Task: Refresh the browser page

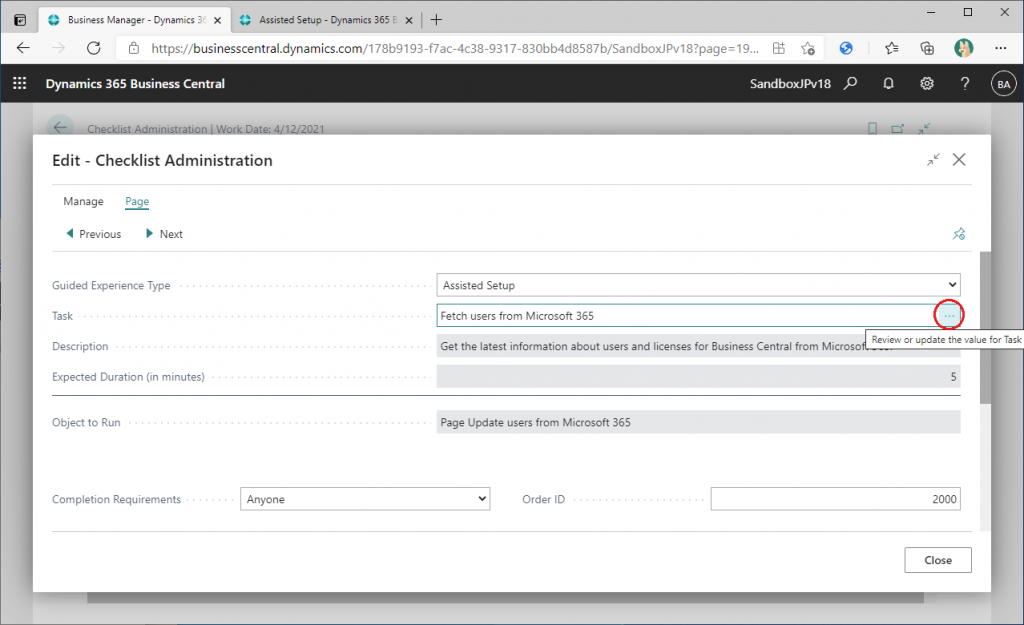Action: coord(93,48)
